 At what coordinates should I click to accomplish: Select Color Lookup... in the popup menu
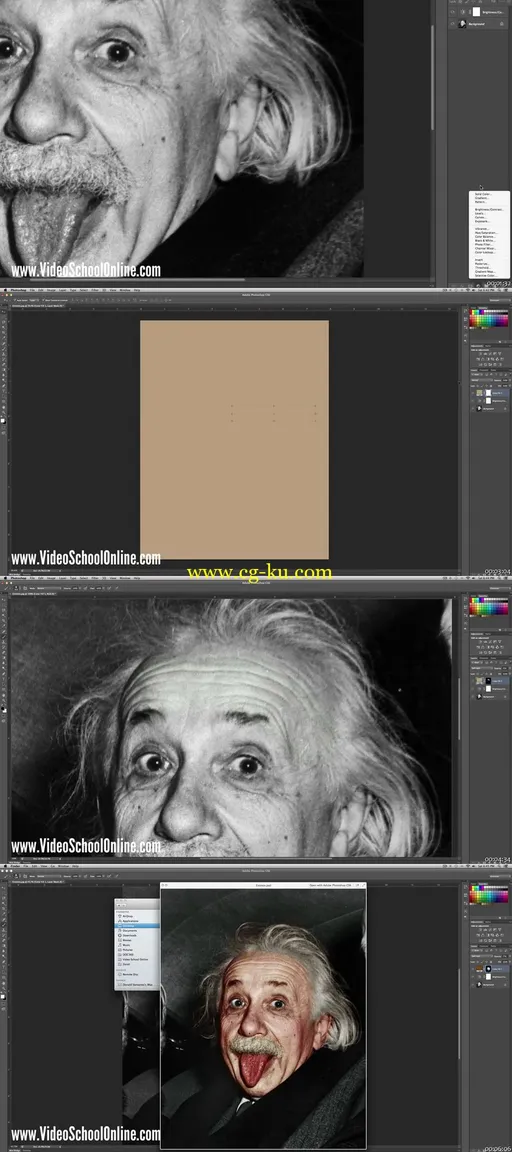(485, 252)
